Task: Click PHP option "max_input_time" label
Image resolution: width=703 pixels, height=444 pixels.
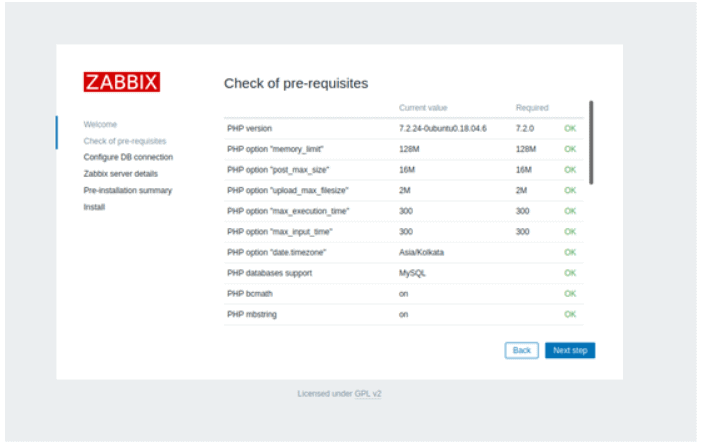Action: click(x=280, y=231)
